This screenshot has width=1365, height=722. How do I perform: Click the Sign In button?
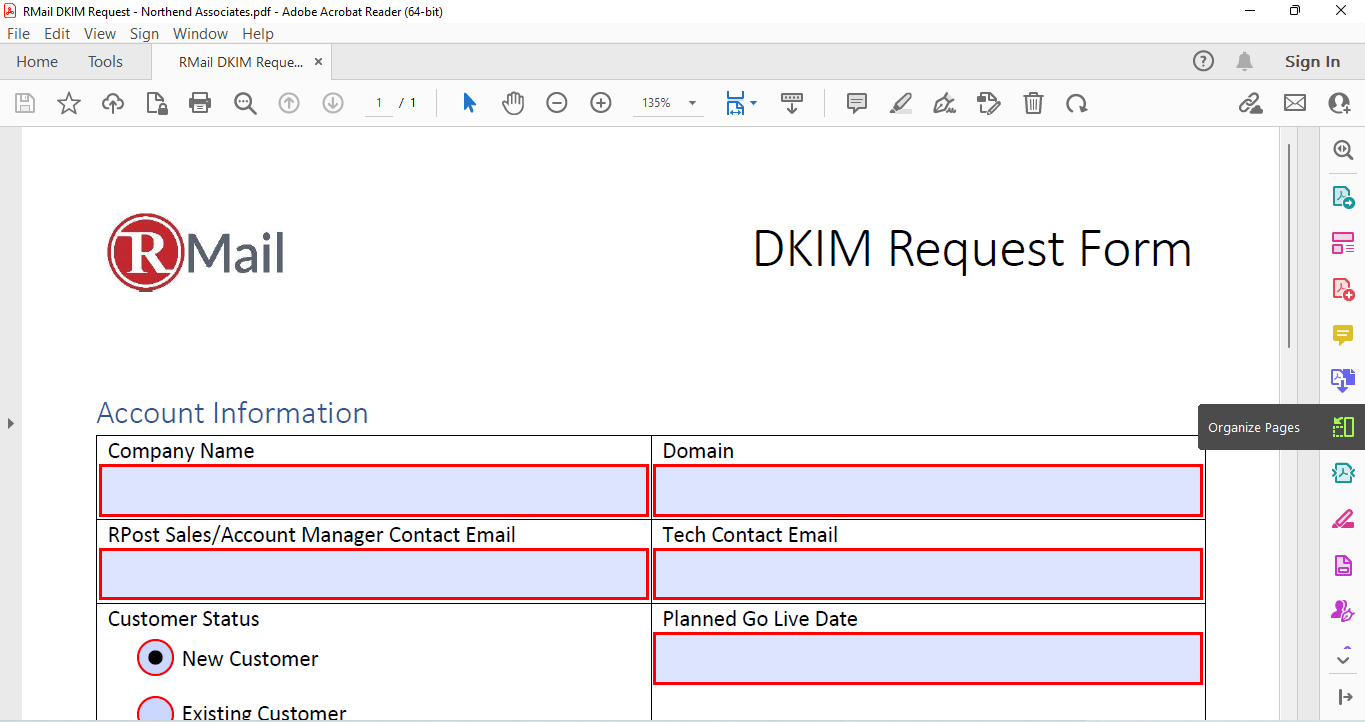[x=1312, y=61]
